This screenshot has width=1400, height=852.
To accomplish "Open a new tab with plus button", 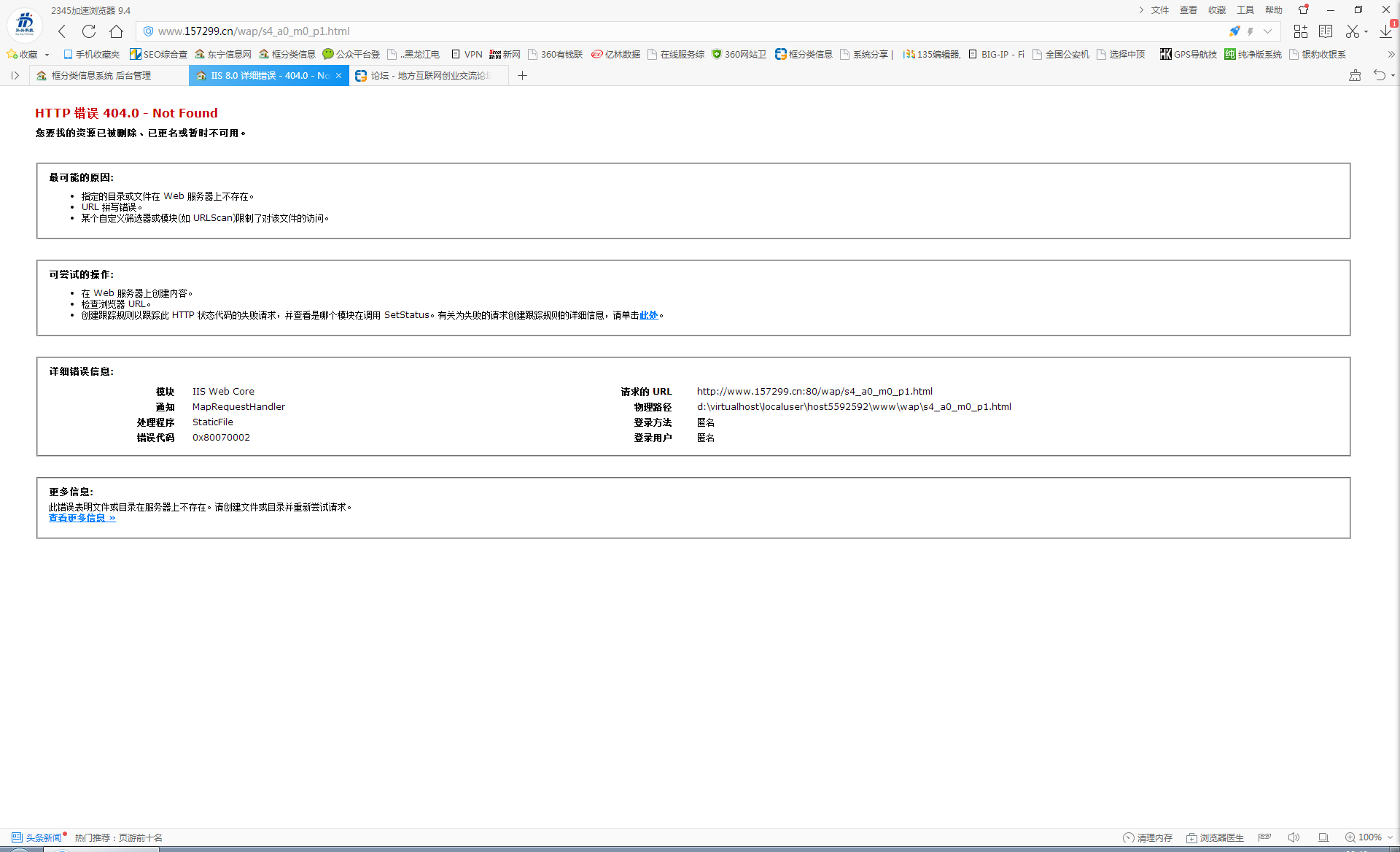I will coord(522,75).
